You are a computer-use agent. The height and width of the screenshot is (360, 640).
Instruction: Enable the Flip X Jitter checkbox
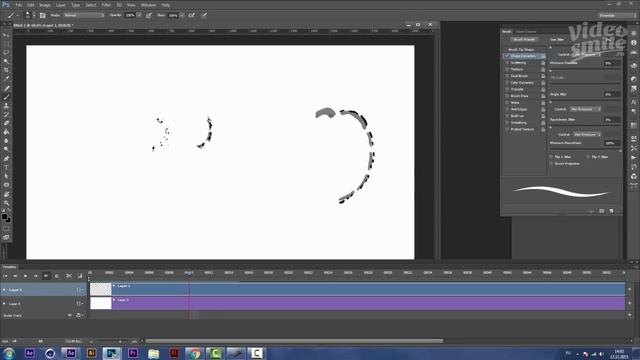pos(551,157)
